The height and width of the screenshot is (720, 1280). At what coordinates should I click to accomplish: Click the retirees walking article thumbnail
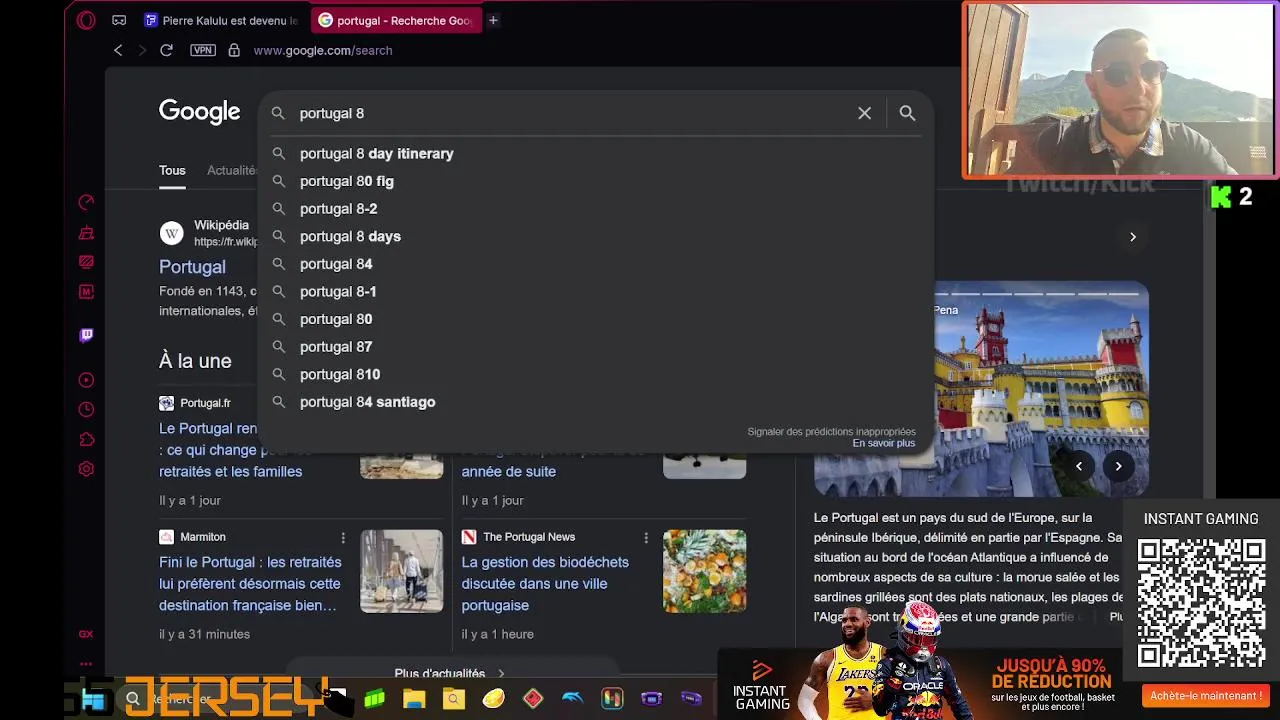point(401,571)
